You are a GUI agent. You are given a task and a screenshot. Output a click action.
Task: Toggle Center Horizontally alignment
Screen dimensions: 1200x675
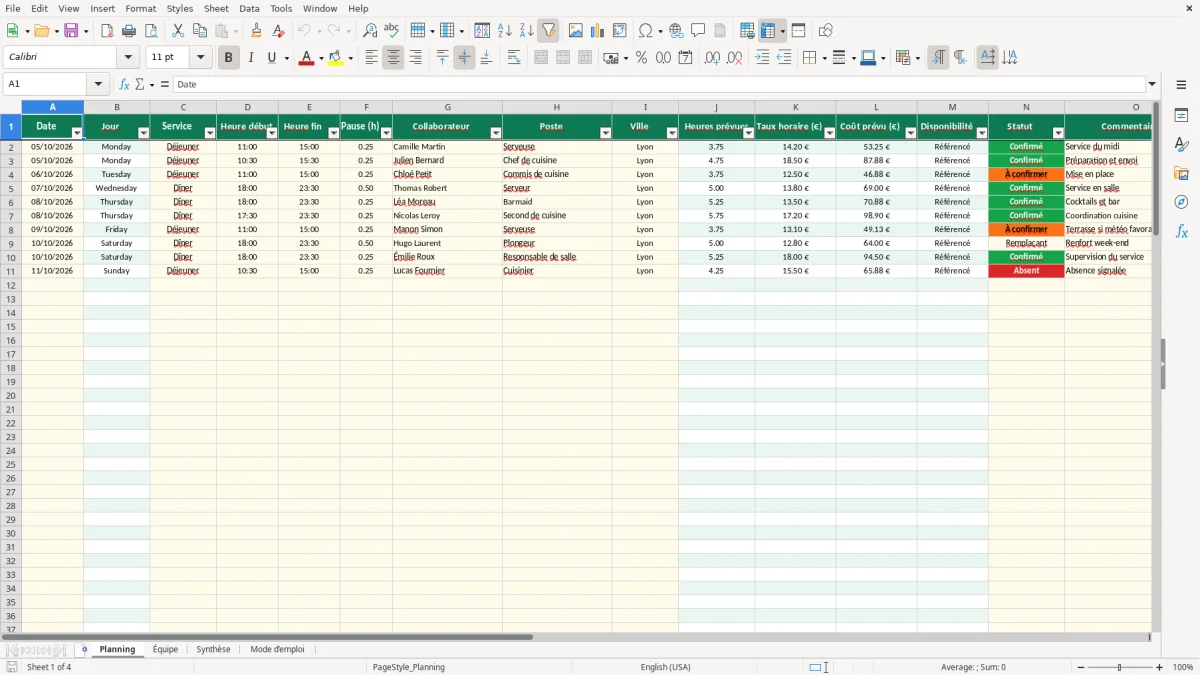393,58
